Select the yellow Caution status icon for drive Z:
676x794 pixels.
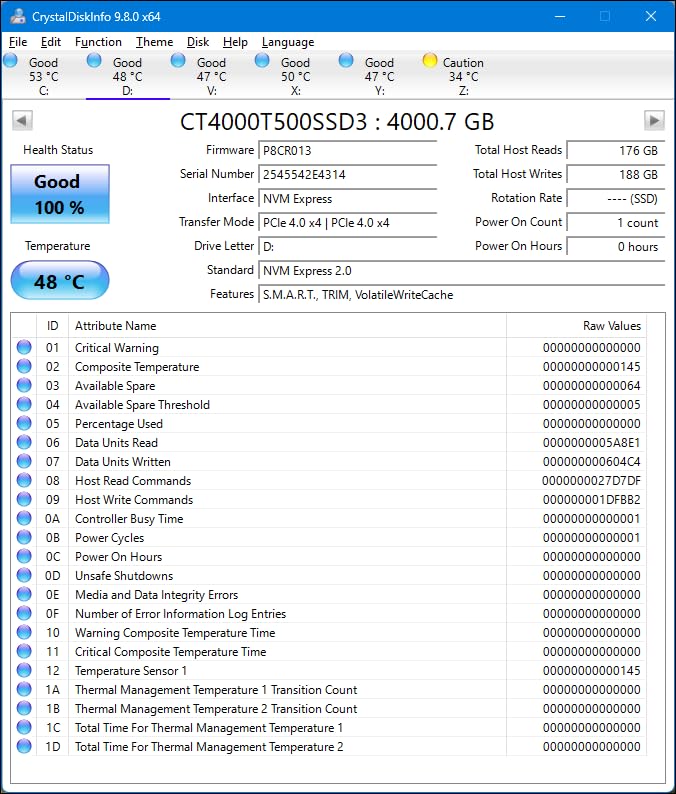(430, 61)
